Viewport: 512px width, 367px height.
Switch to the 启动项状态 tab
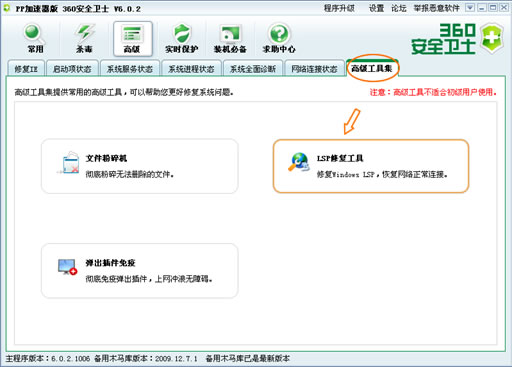click(x=72, y=69)
